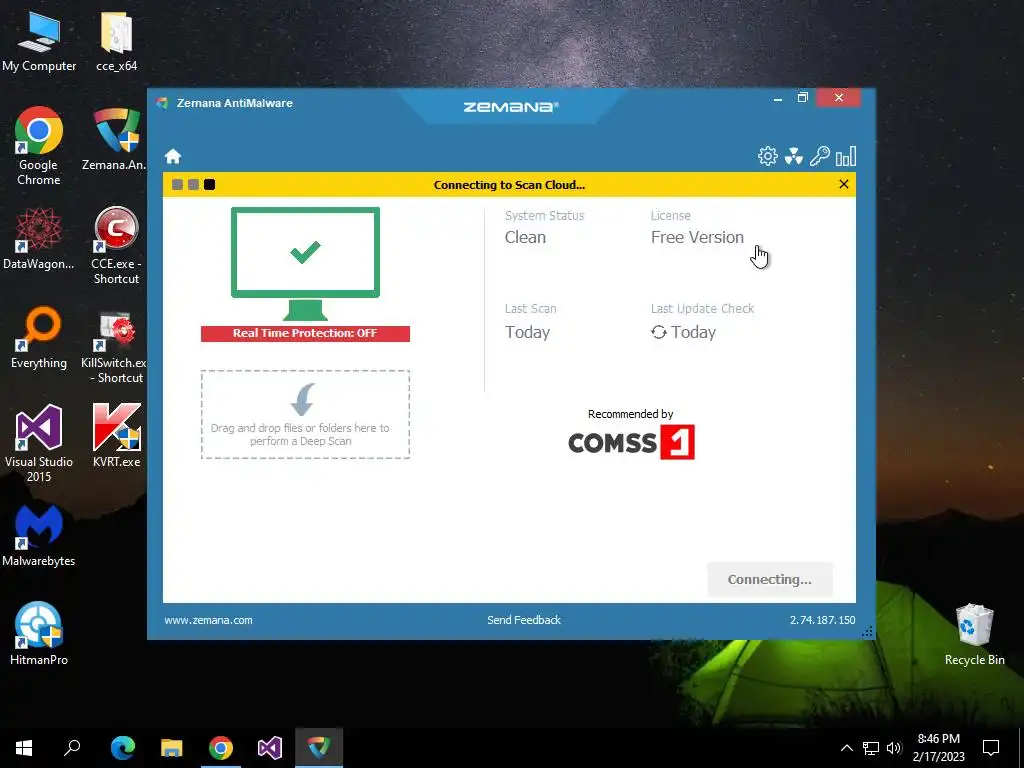
Task: Open File Explorer from taskbar
Action: pos(172,748)
